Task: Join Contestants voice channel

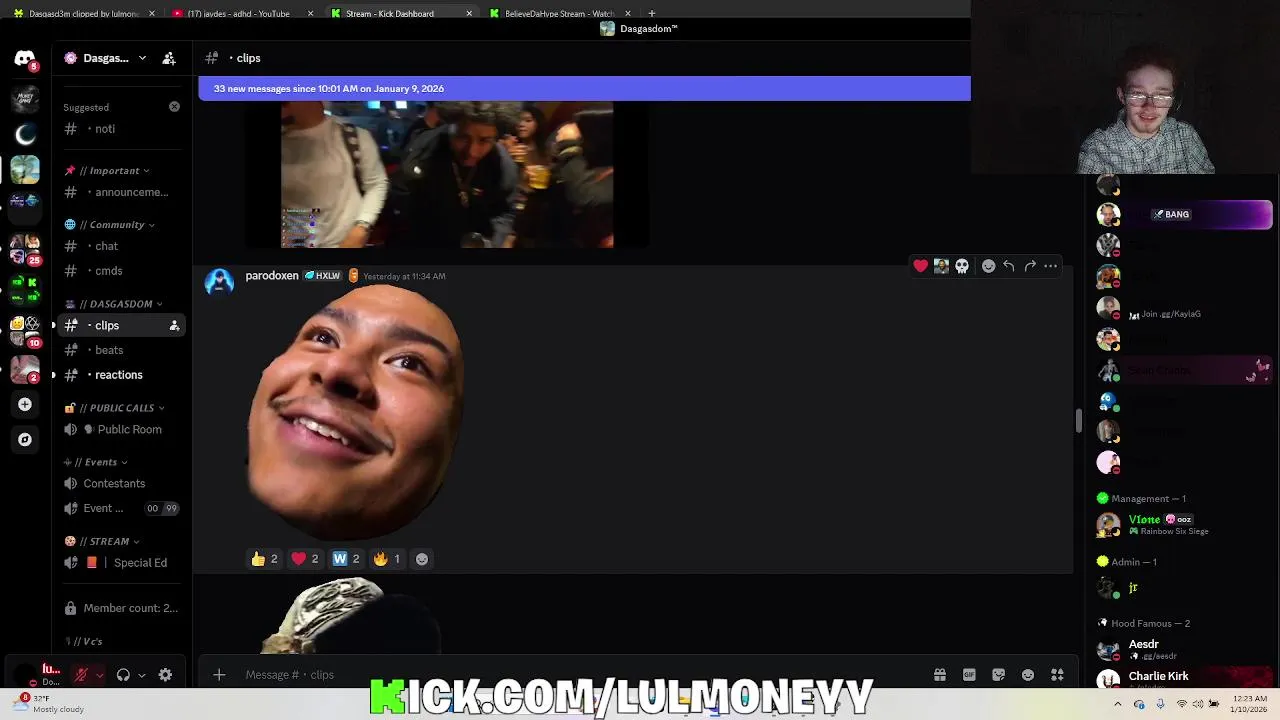Action: 122,483
